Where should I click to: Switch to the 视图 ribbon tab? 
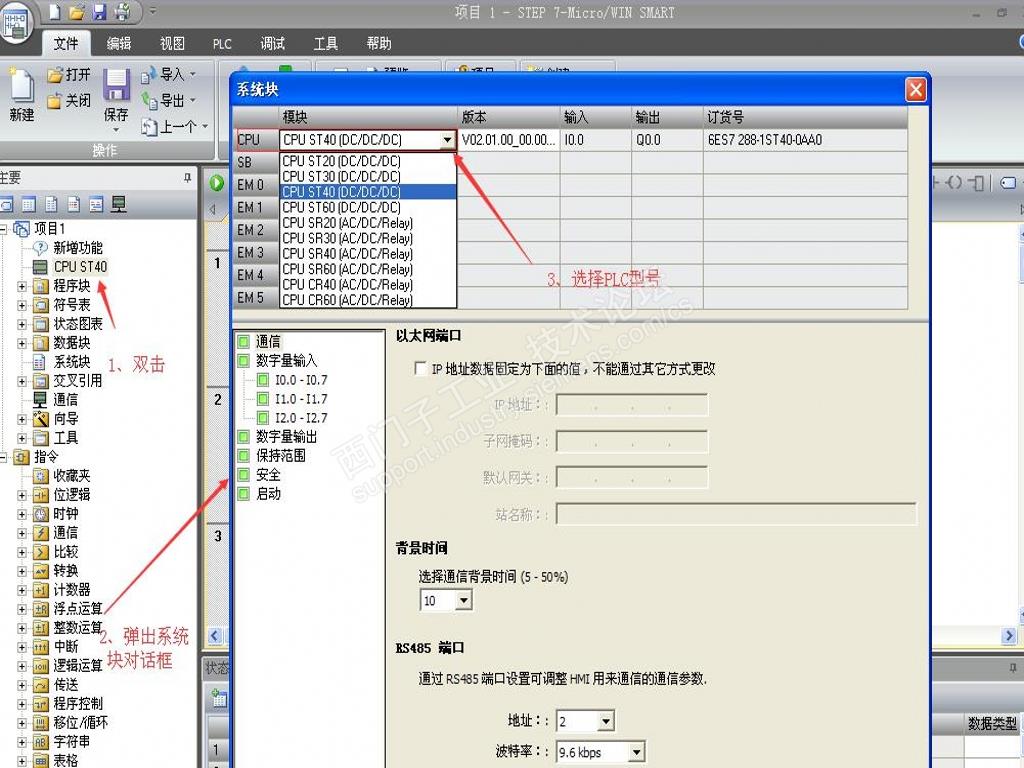[x=172, y=44]
